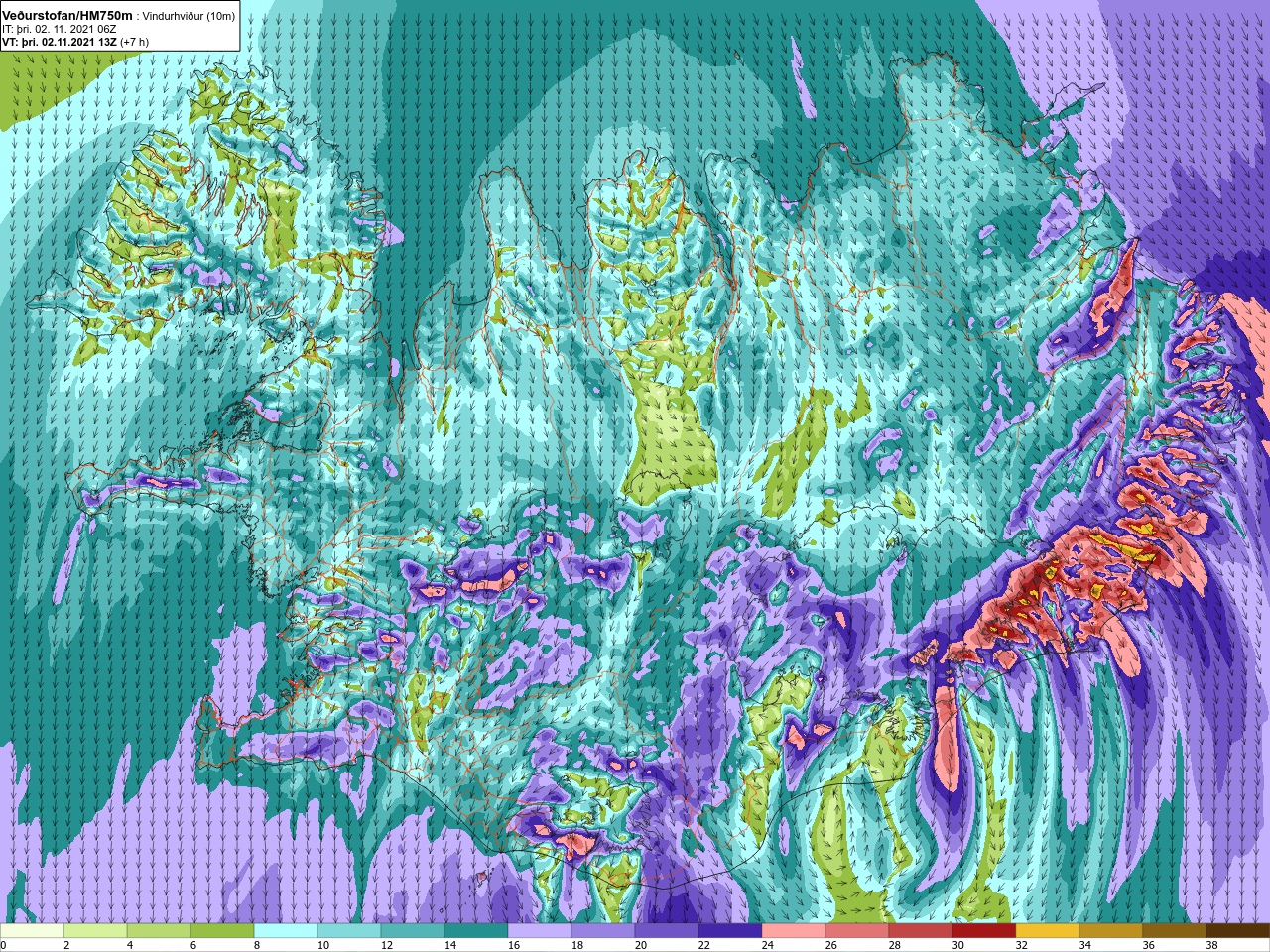Click the 'Vindurhviður (10m)' label

click(189, 16)
